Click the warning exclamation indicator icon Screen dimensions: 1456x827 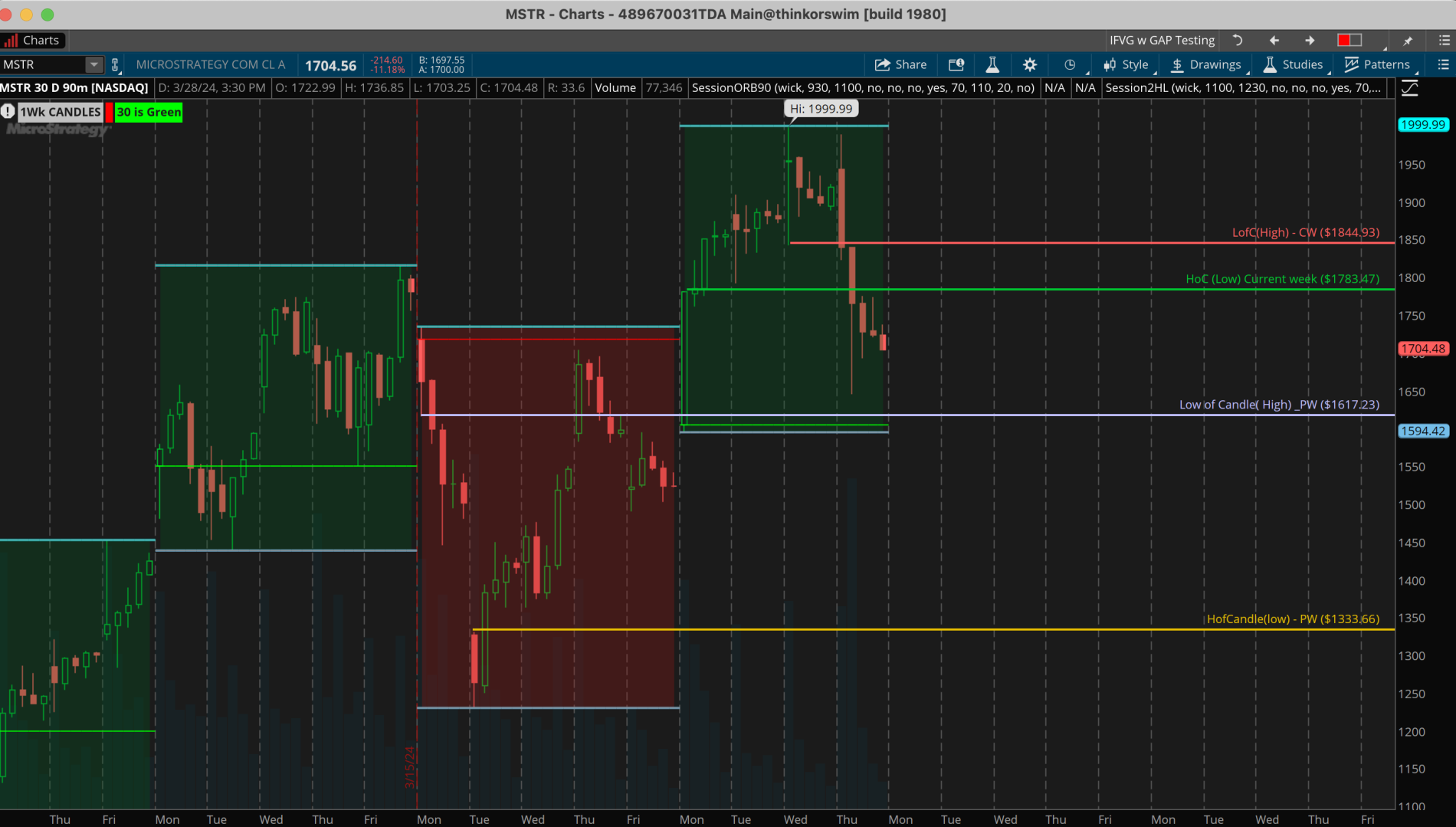[x=8, y=112]
